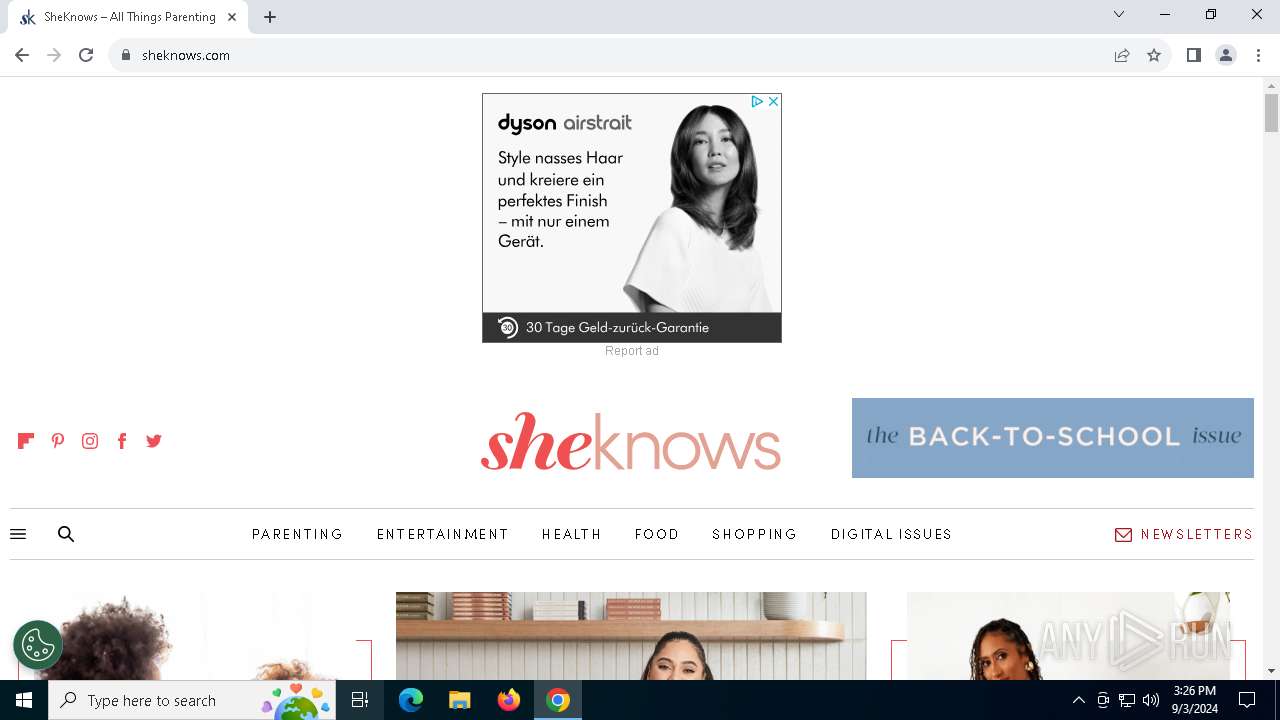
Task: Open AdChoices info on Dyson ad
Action: (x=757, y=102)
